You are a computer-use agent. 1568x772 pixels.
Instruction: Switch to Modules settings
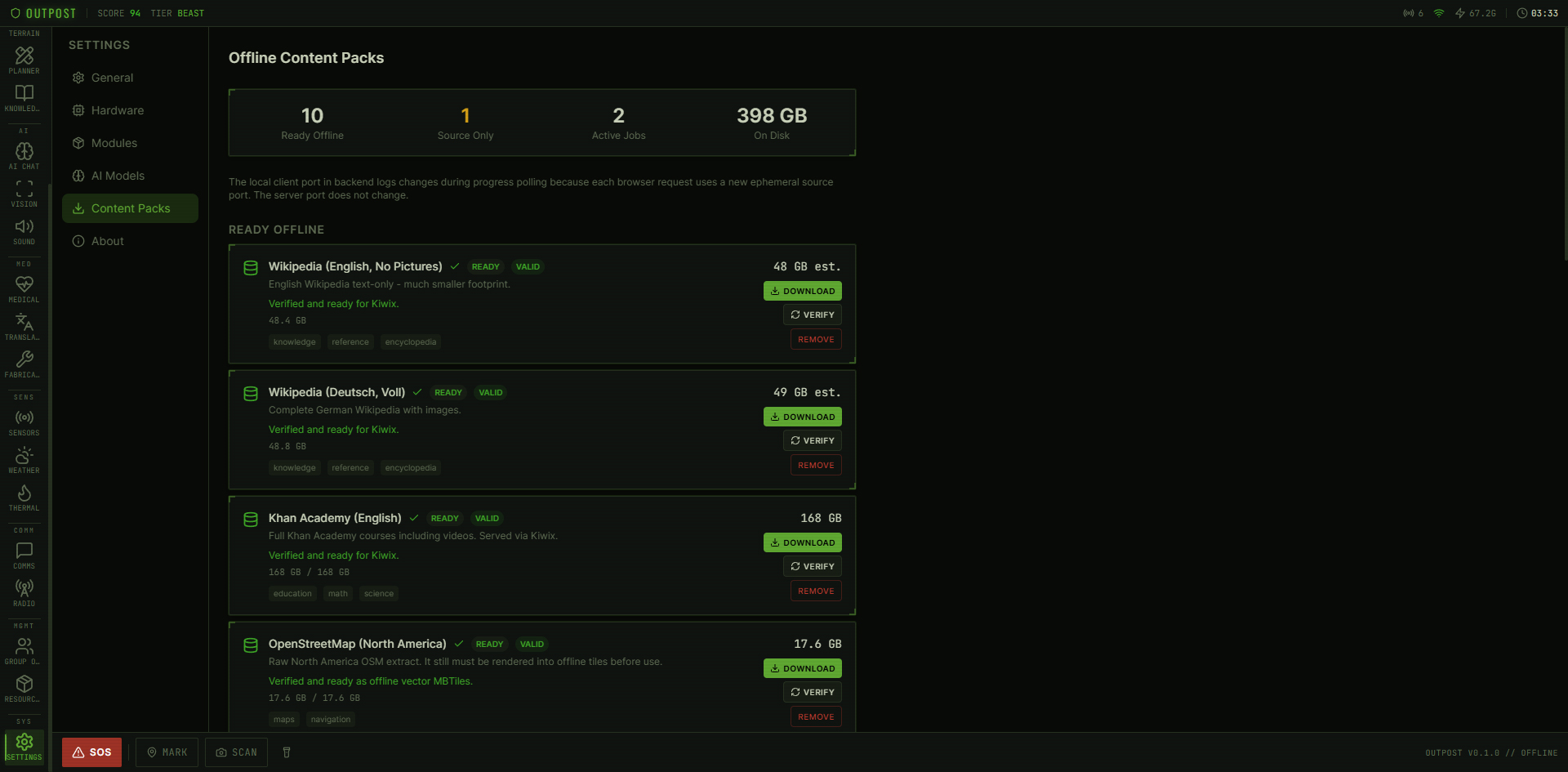pos(114,143)
